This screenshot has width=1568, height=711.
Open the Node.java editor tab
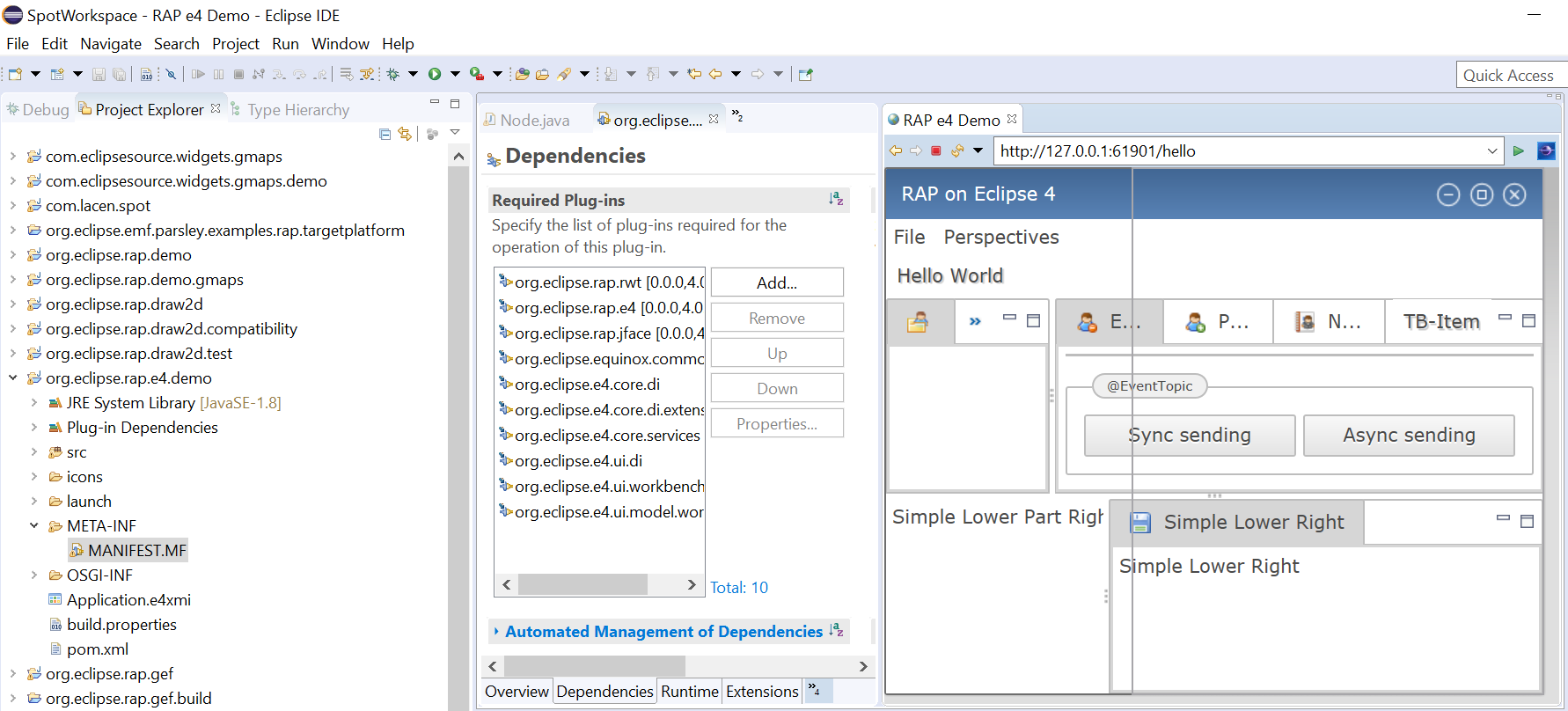(526, 121)
